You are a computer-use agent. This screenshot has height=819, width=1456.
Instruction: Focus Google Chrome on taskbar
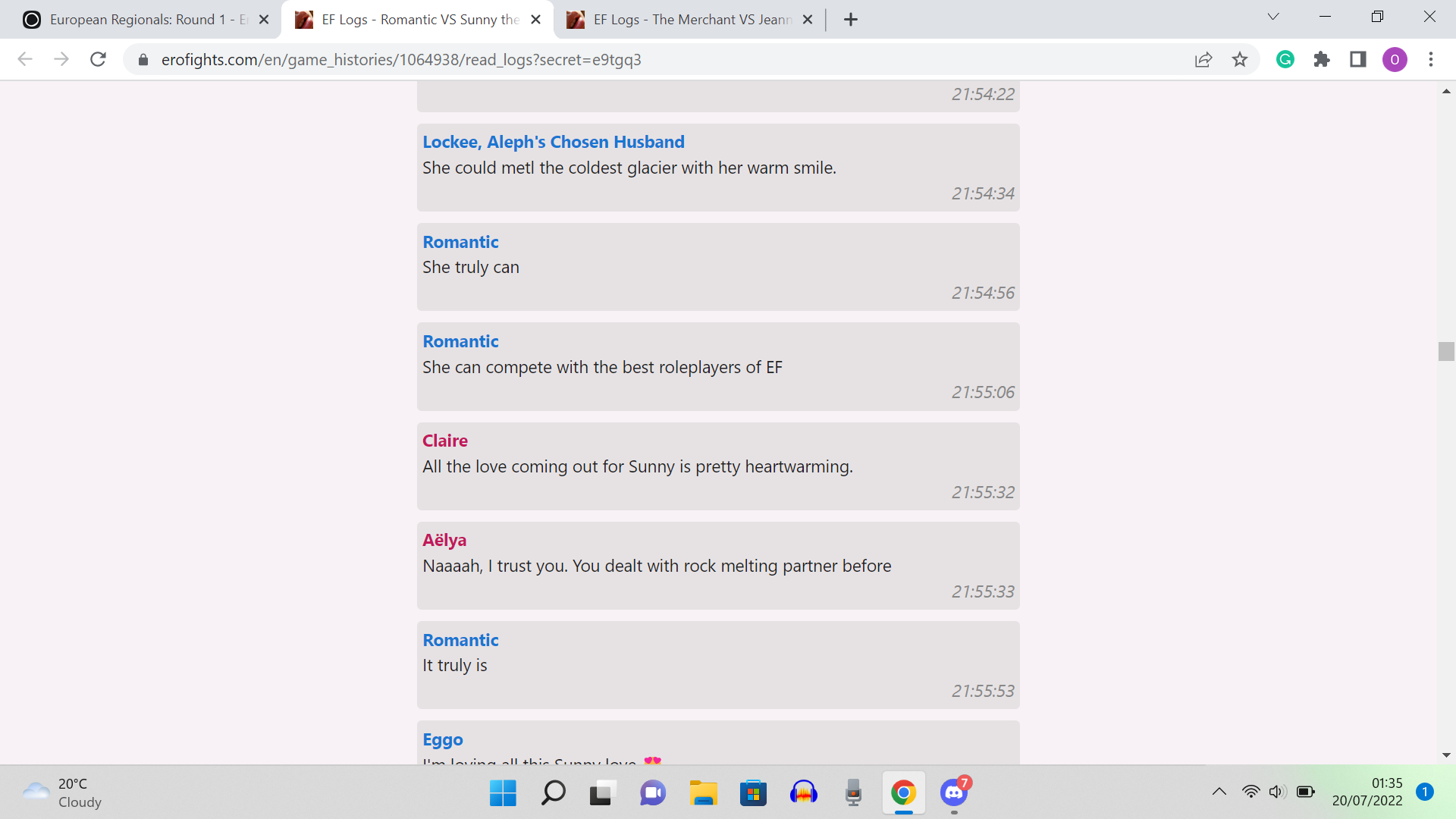903,793
